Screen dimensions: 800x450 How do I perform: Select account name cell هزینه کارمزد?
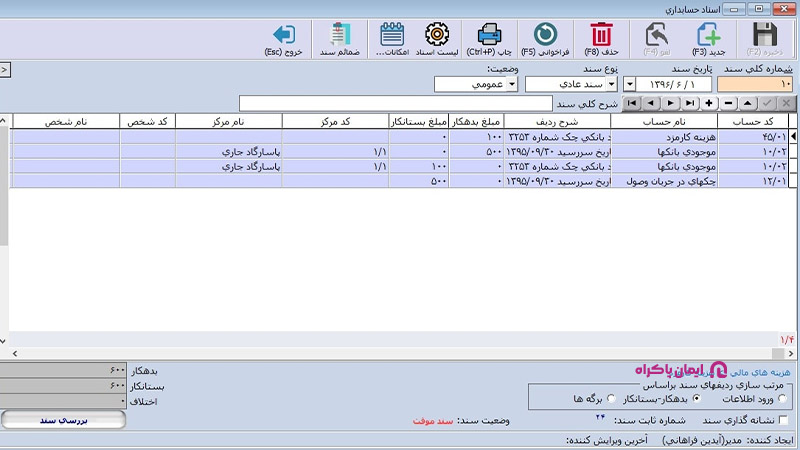(x=664, y=137)
